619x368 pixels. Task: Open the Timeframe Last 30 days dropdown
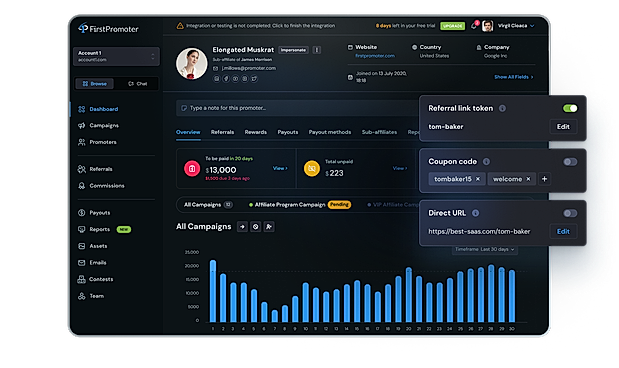point(484,250)
